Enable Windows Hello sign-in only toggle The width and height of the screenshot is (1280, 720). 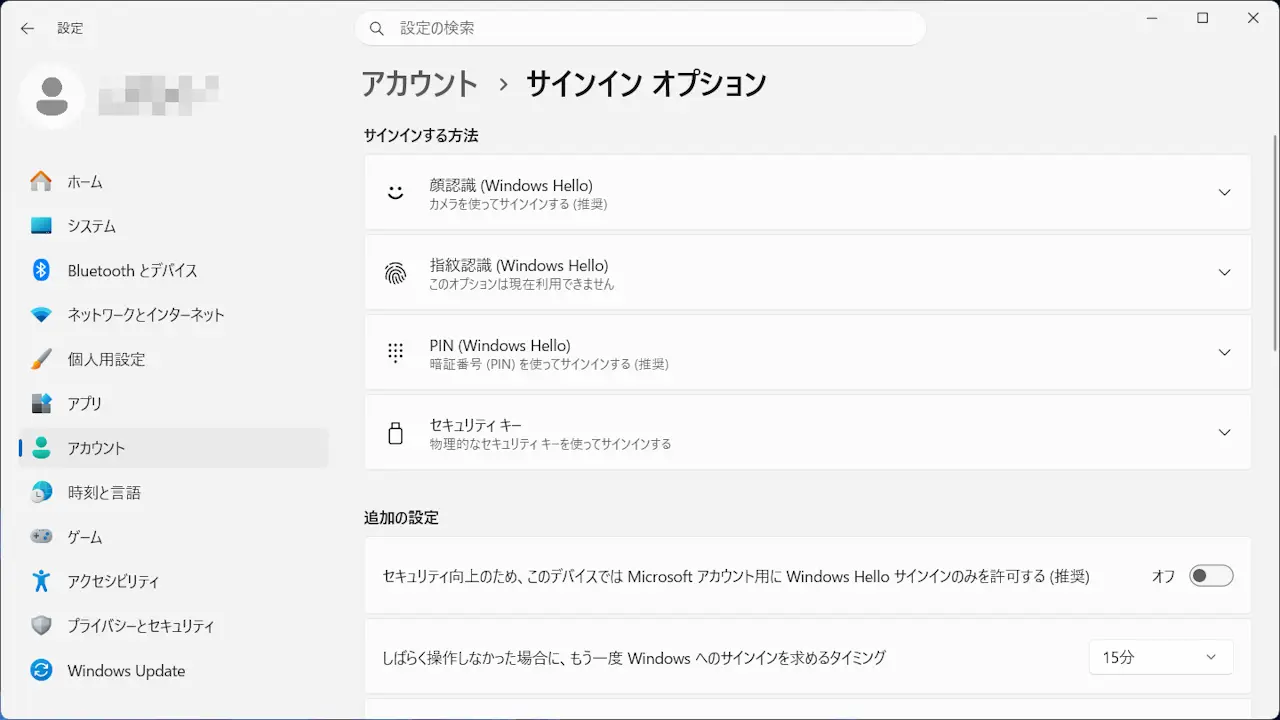pyautogui.click(x=1210, y=576)
